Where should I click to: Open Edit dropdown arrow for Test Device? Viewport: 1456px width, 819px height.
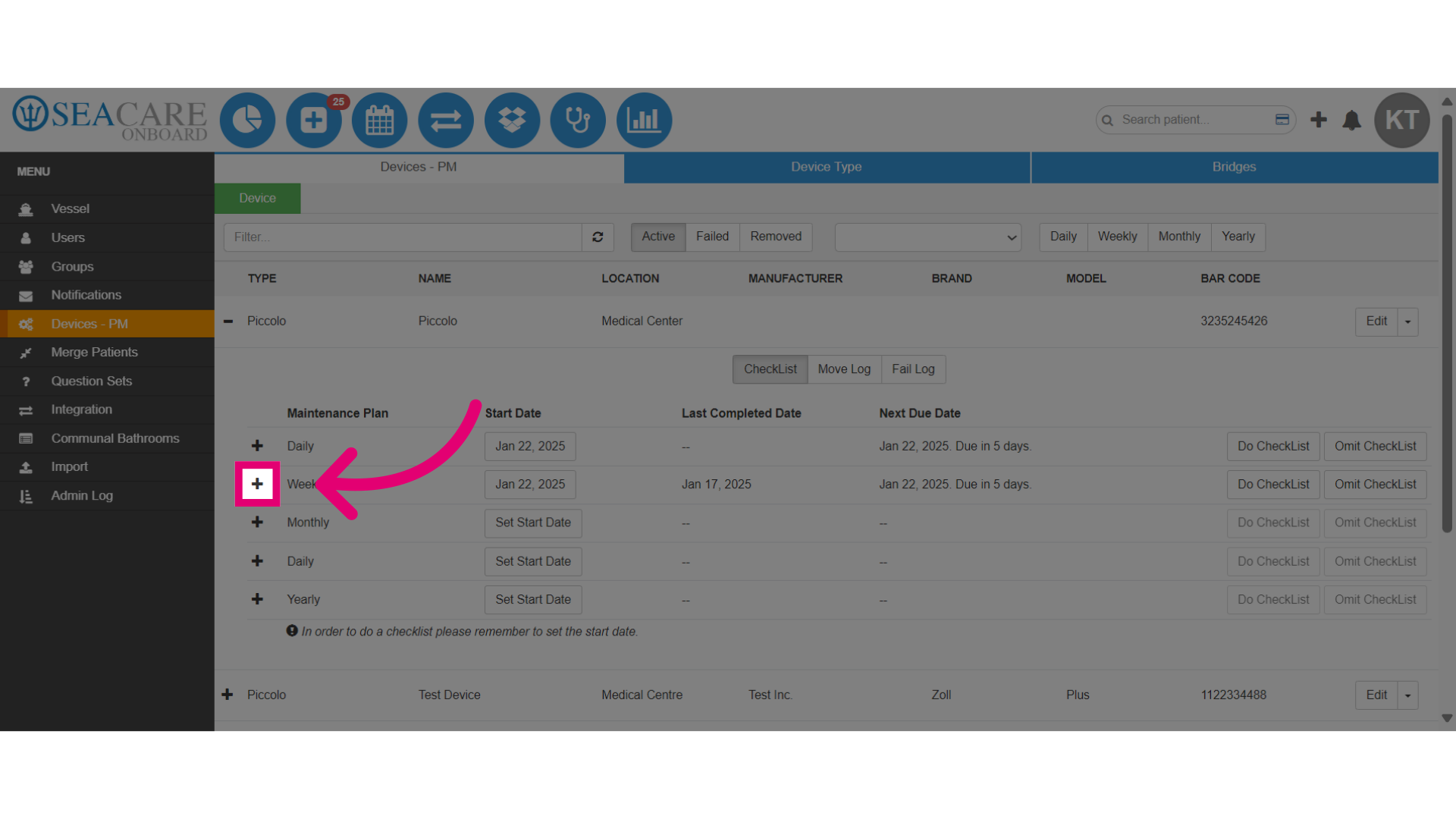[x=1408, y=695]
